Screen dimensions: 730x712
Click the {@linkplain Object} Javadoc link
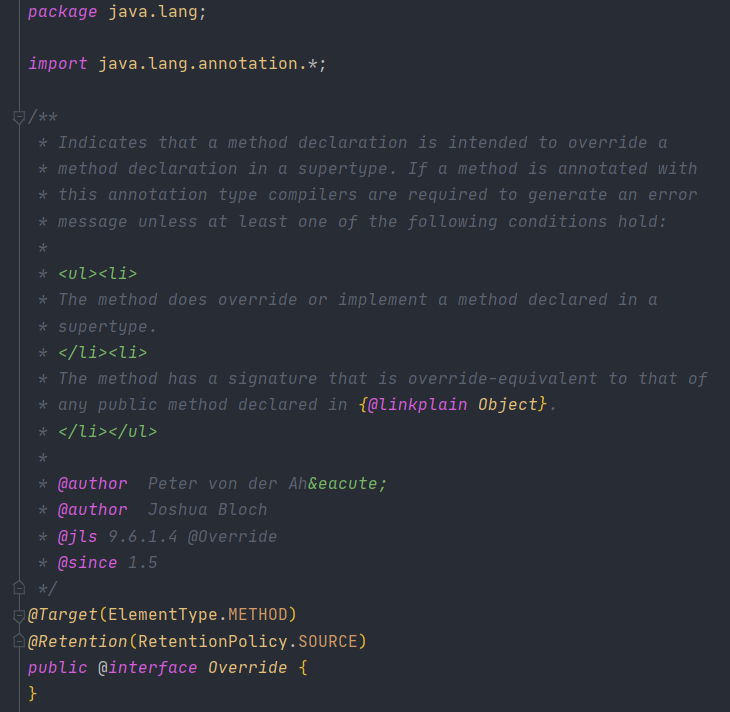pyautogui.click(x=453, y=405)
